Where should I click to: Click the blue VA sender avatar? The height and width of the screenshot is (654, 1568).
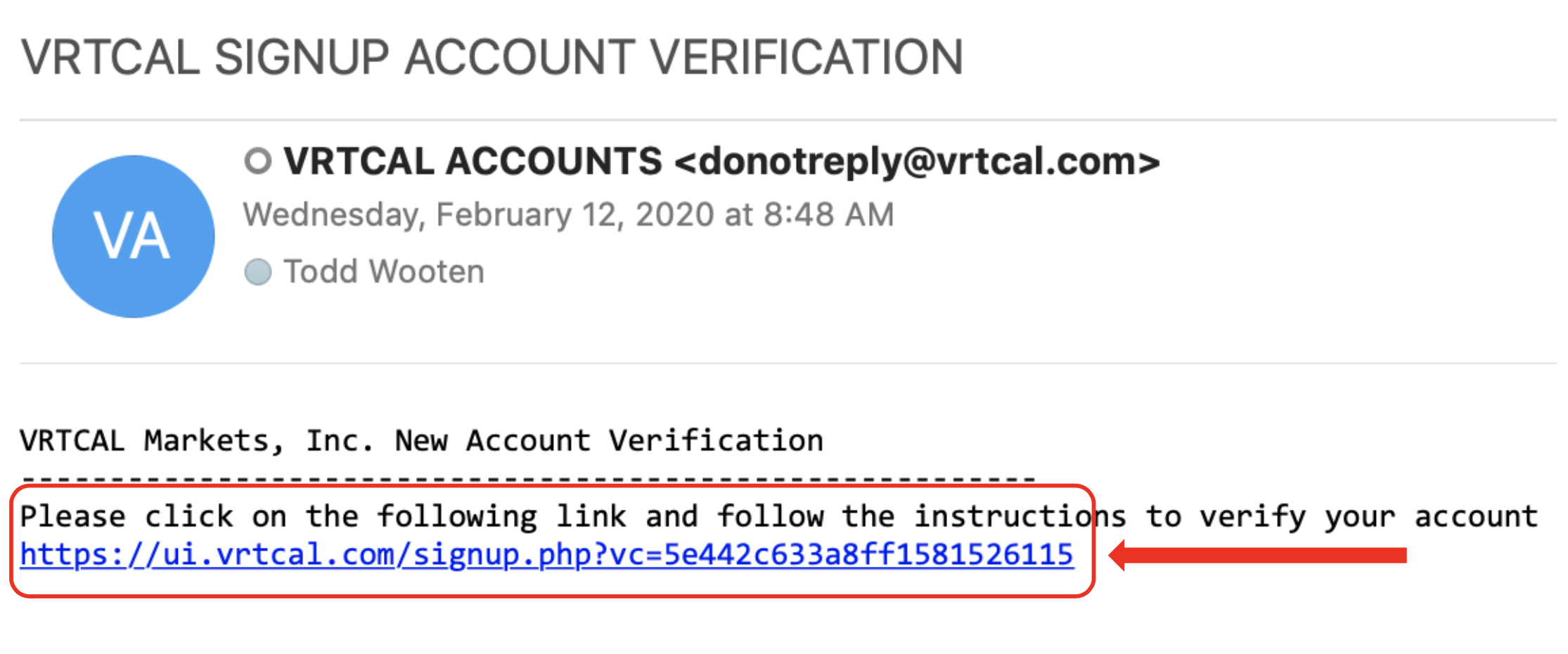point(134,236)
